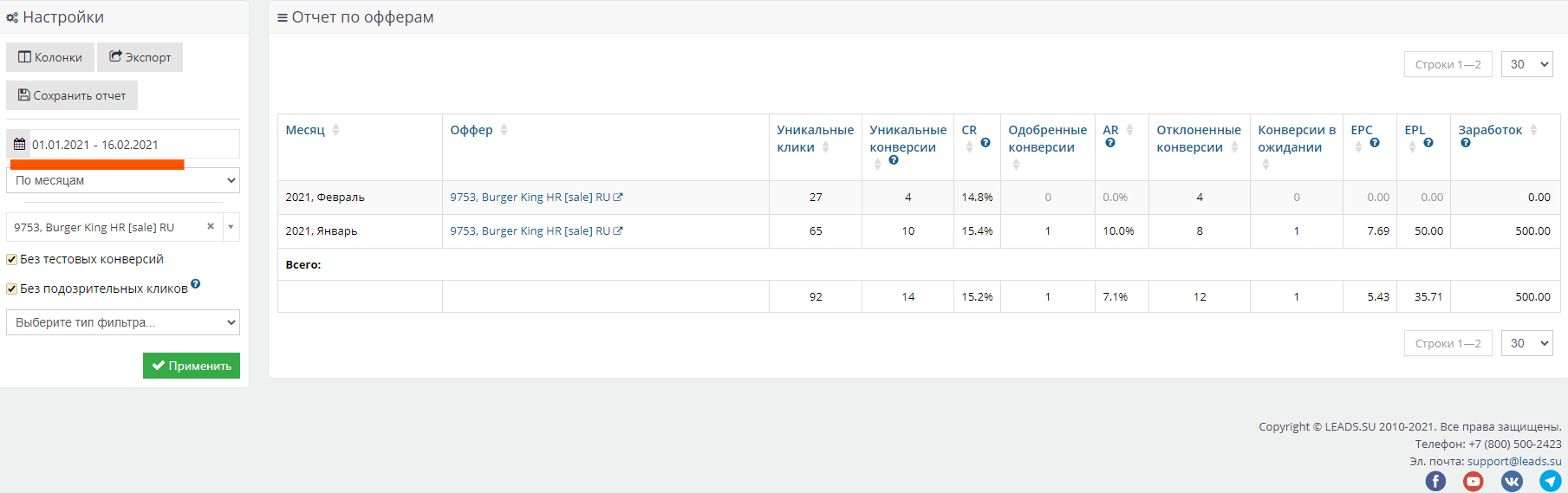
Task: Click the calendar icon beside date range
Action: (19, 145)
